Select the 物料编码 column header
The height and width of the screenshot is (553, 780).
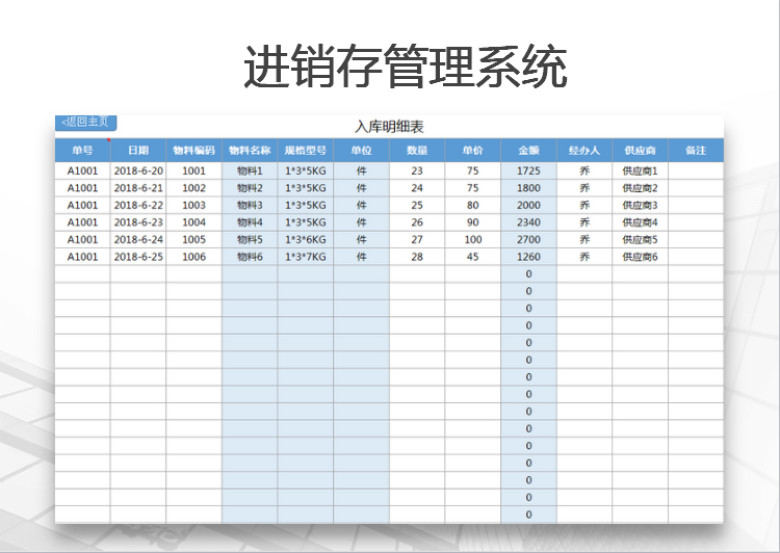(194, 150)
